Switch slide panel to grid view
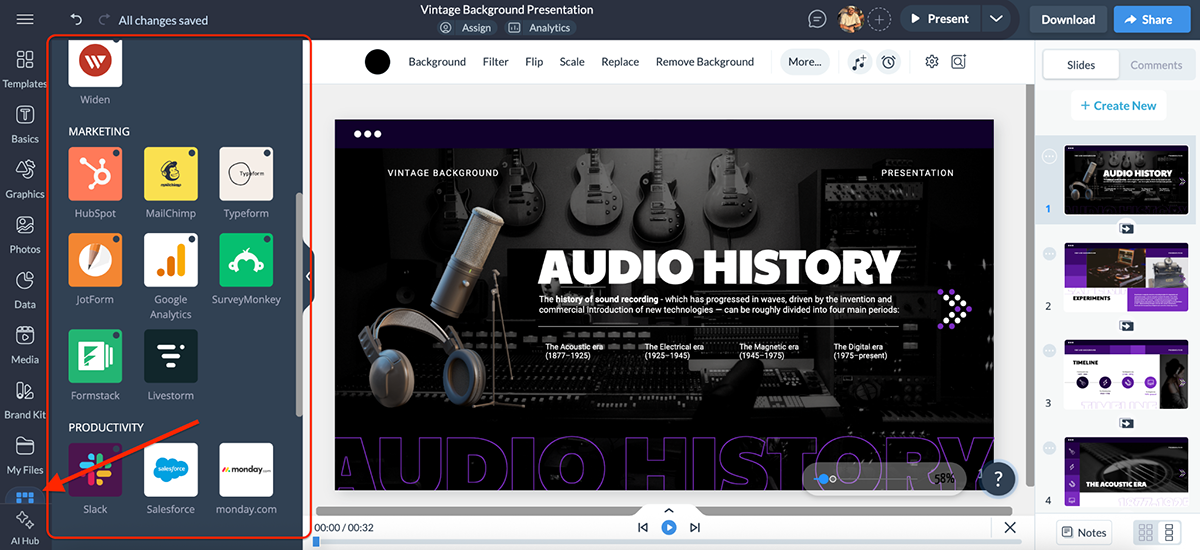 (x=1144, y=532)
